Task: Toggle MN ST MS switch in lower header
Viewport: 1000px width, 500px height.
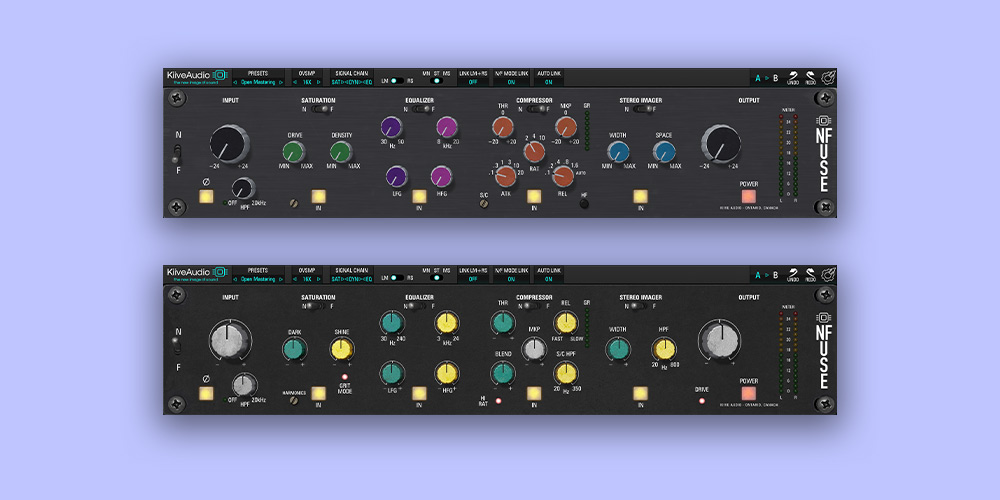Action: coord(437,278)
